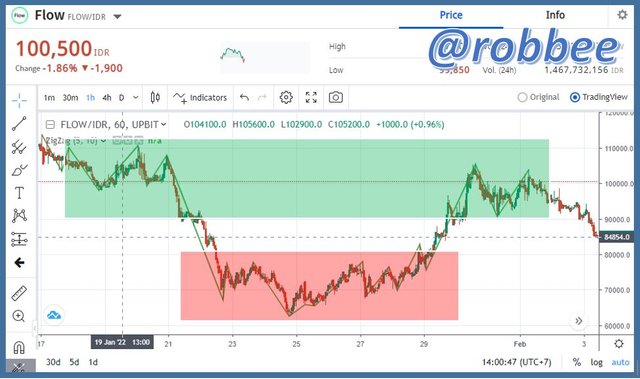Toggle the magnet snap mode

(19, 347)
